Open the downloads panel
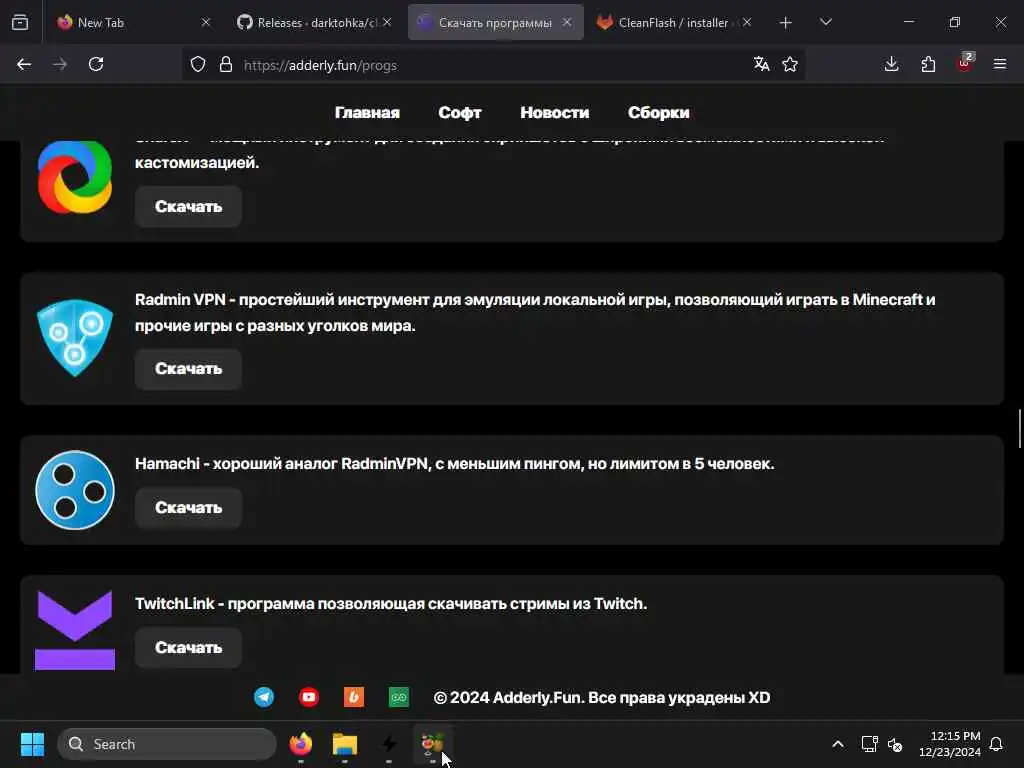 tap(891, 64)
